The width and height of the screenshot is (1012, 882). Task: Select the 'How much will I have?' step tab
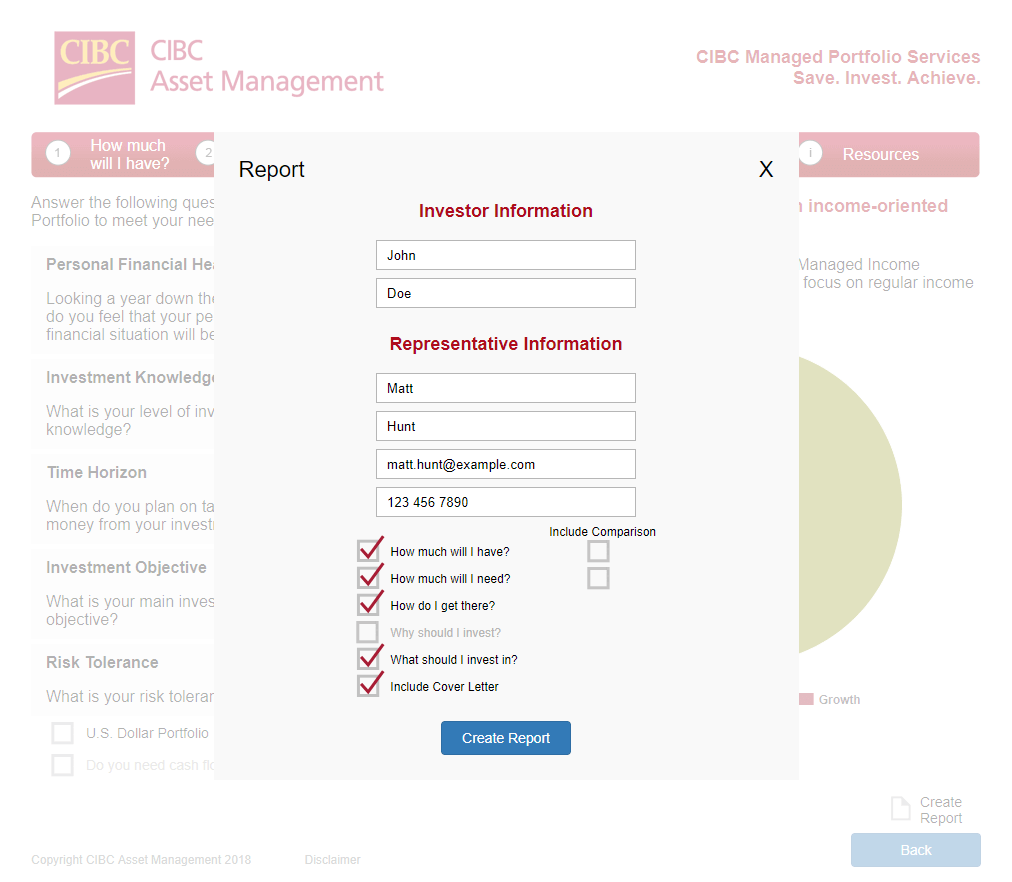123,155
